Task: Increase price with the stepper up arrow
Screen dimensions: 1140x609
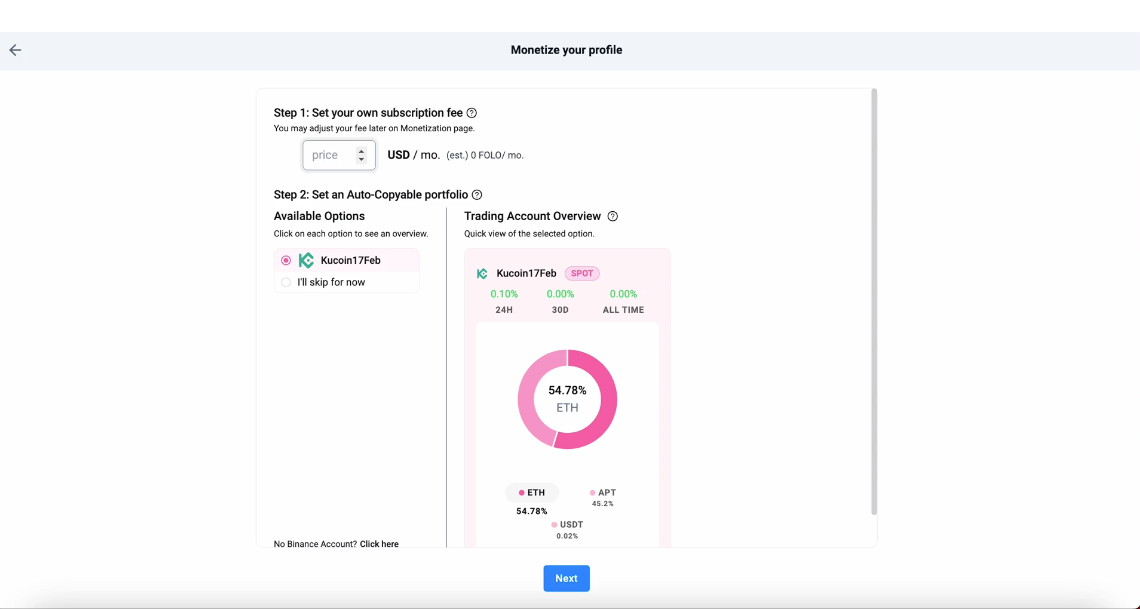Action: click(x=361, y=151)
